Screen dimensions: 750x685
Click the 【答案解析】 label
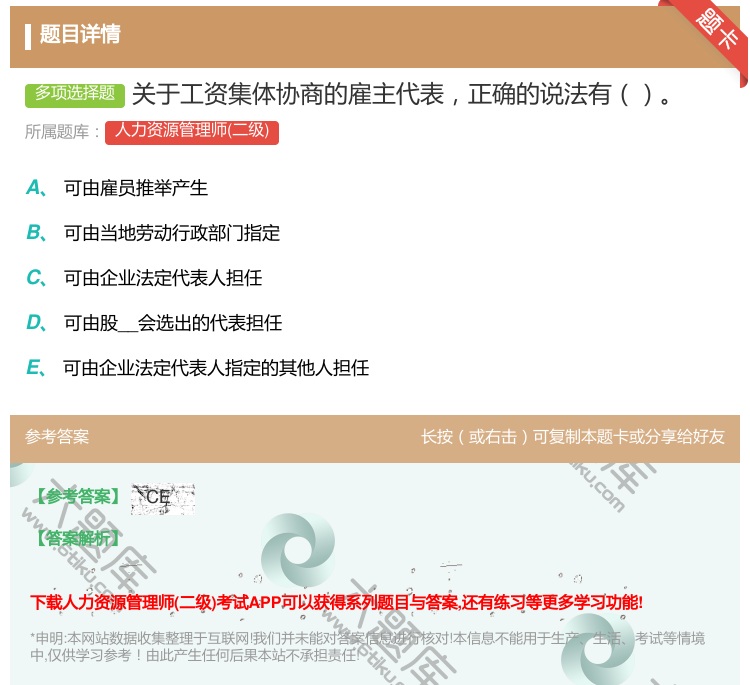coord(78,539)
